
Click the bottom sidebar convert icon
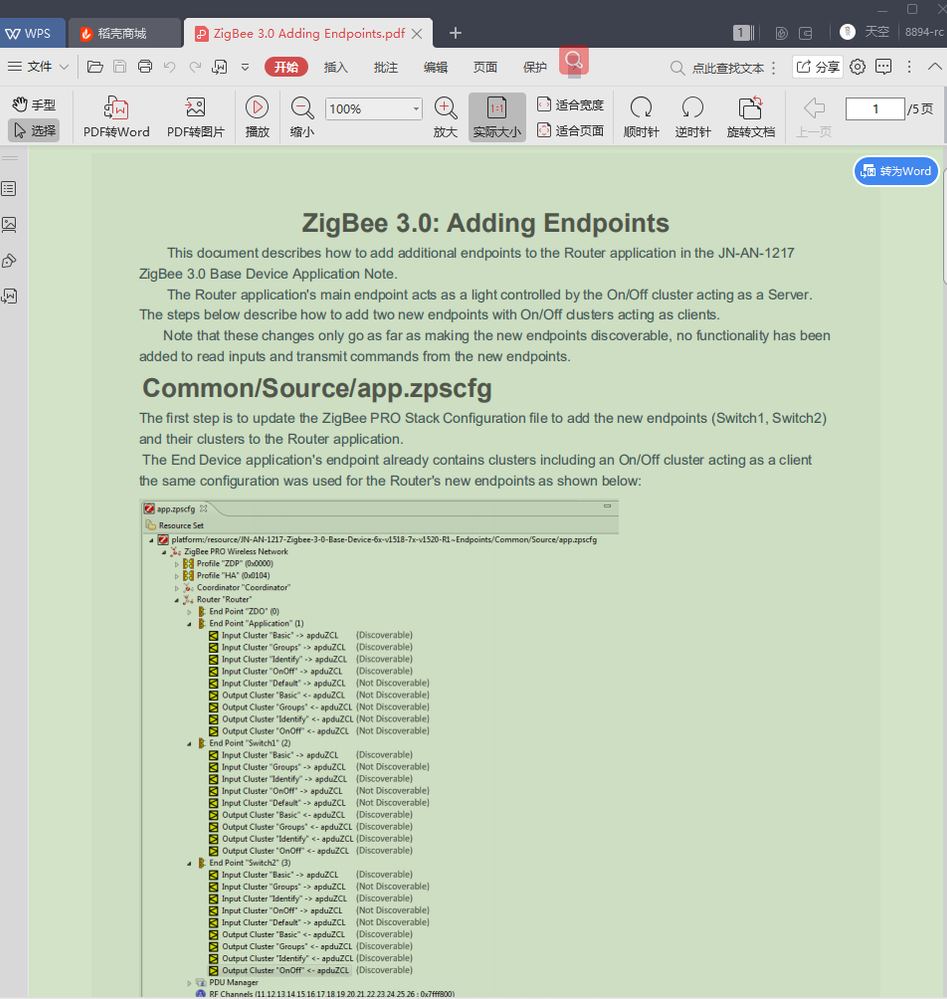[x=9, y=296]
